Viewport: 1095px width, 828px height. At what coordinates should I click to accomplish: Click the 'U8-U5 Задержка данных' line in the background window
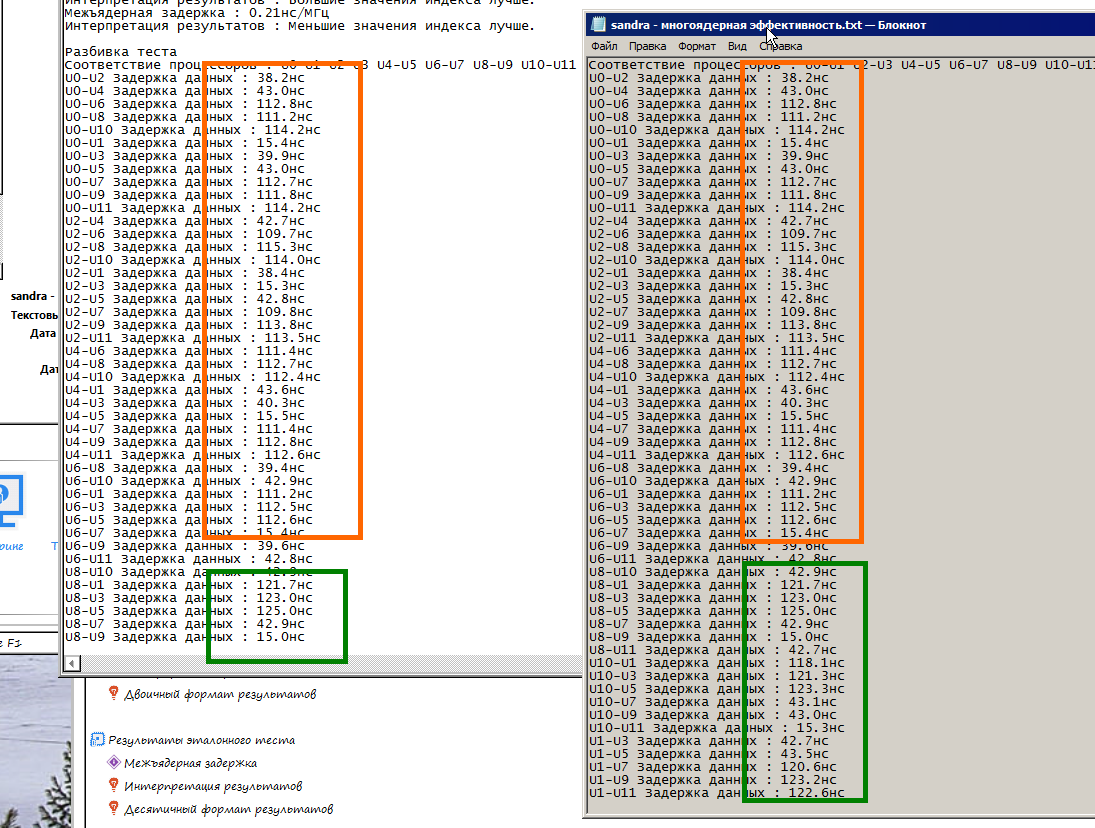pyautogui.click(x=189, y=611)
